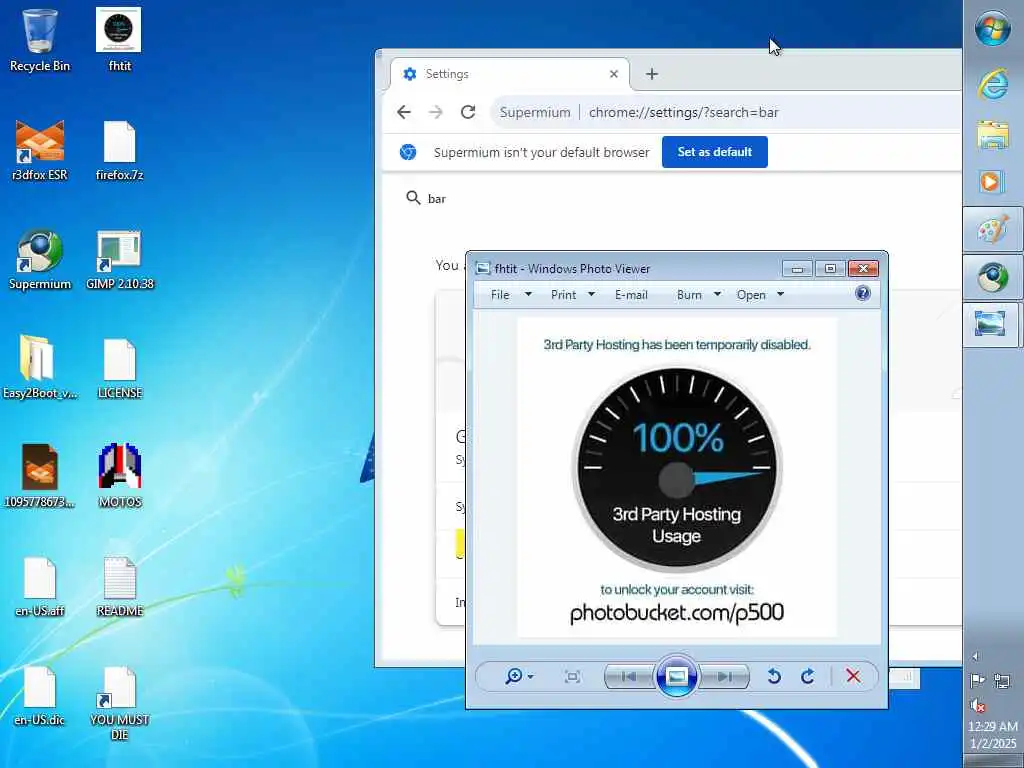Screen dimensions: 1024x768
Task: Minimize the Photo Viewer window
Action: (x=797, y=268)
